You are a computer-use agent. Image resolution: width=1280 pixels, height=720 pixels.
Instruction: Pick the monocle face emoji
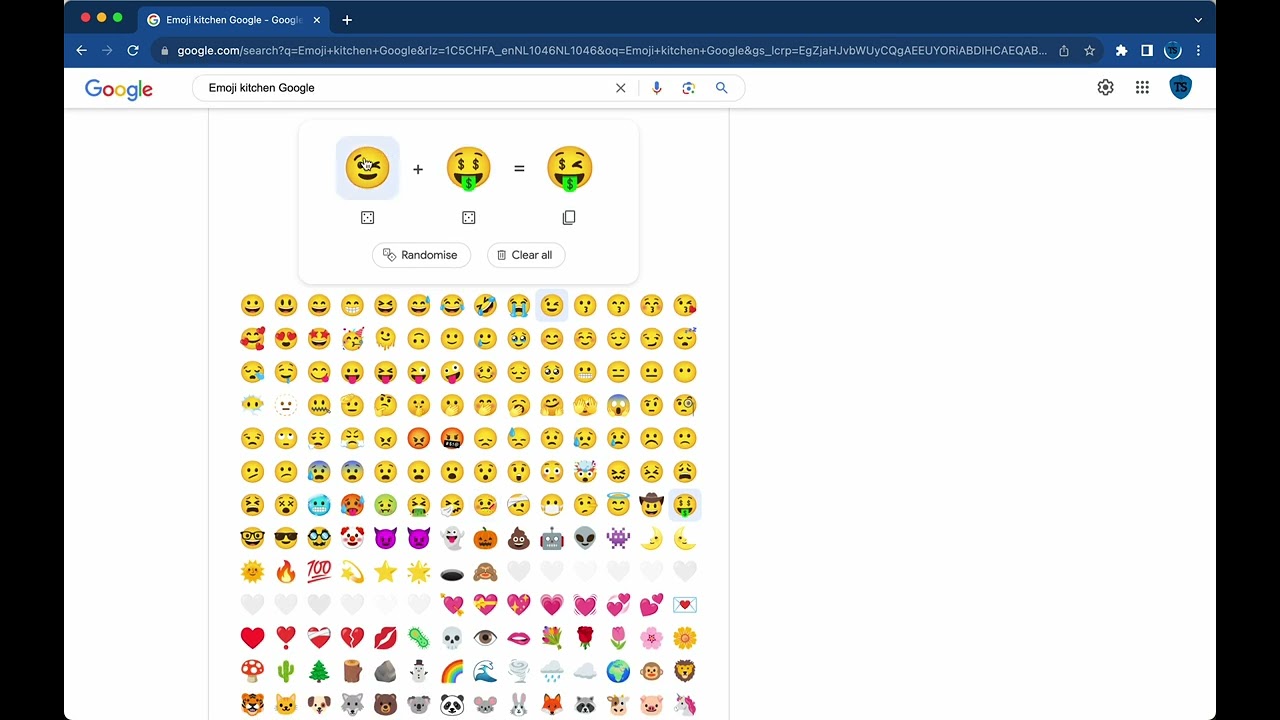click(x=685, y=405)
